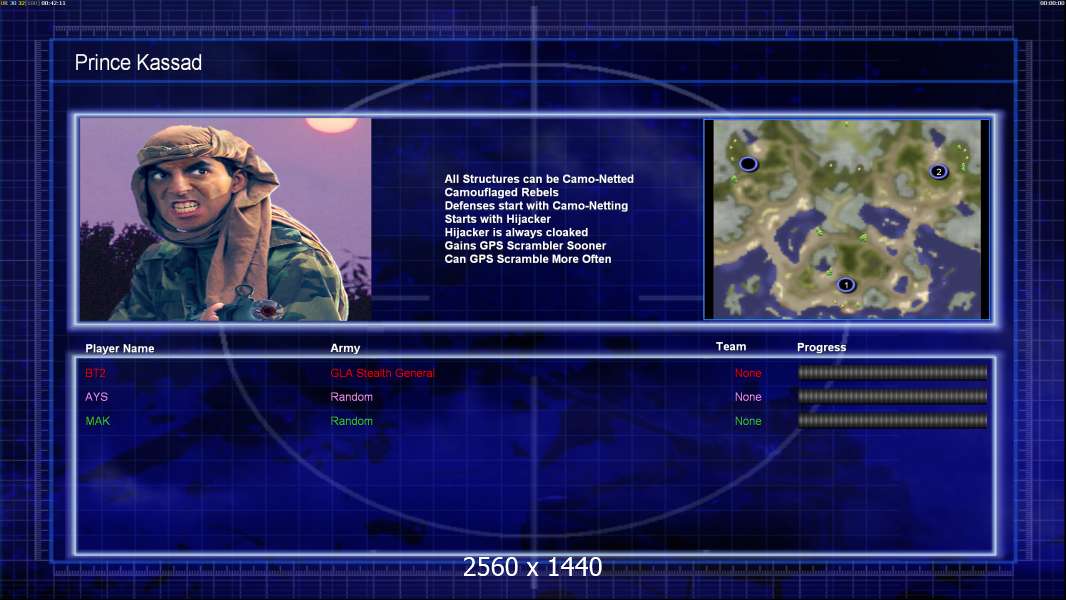Image resolution: width=1066 pixels, height=600 pixels.
Task: Select player AYS in the list
Action: (x=97, y=397)
